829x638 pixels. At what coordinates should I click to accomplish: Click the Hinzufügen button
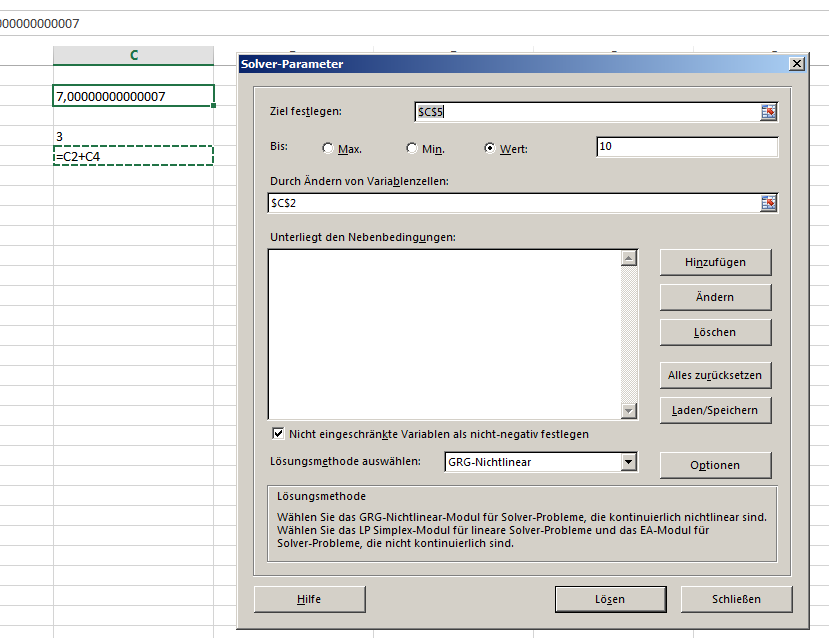pyautogui.click(x=715, y=262)
